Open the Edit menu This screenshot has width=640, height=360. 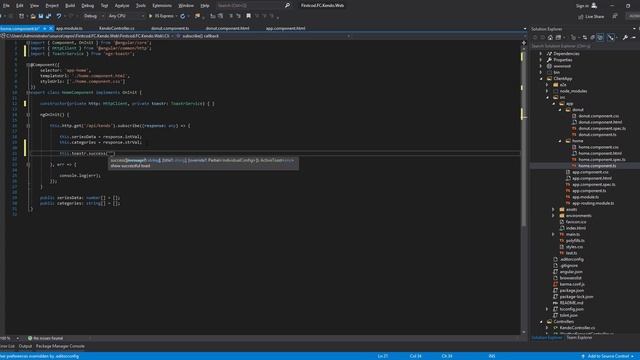[x=20, y=6]
